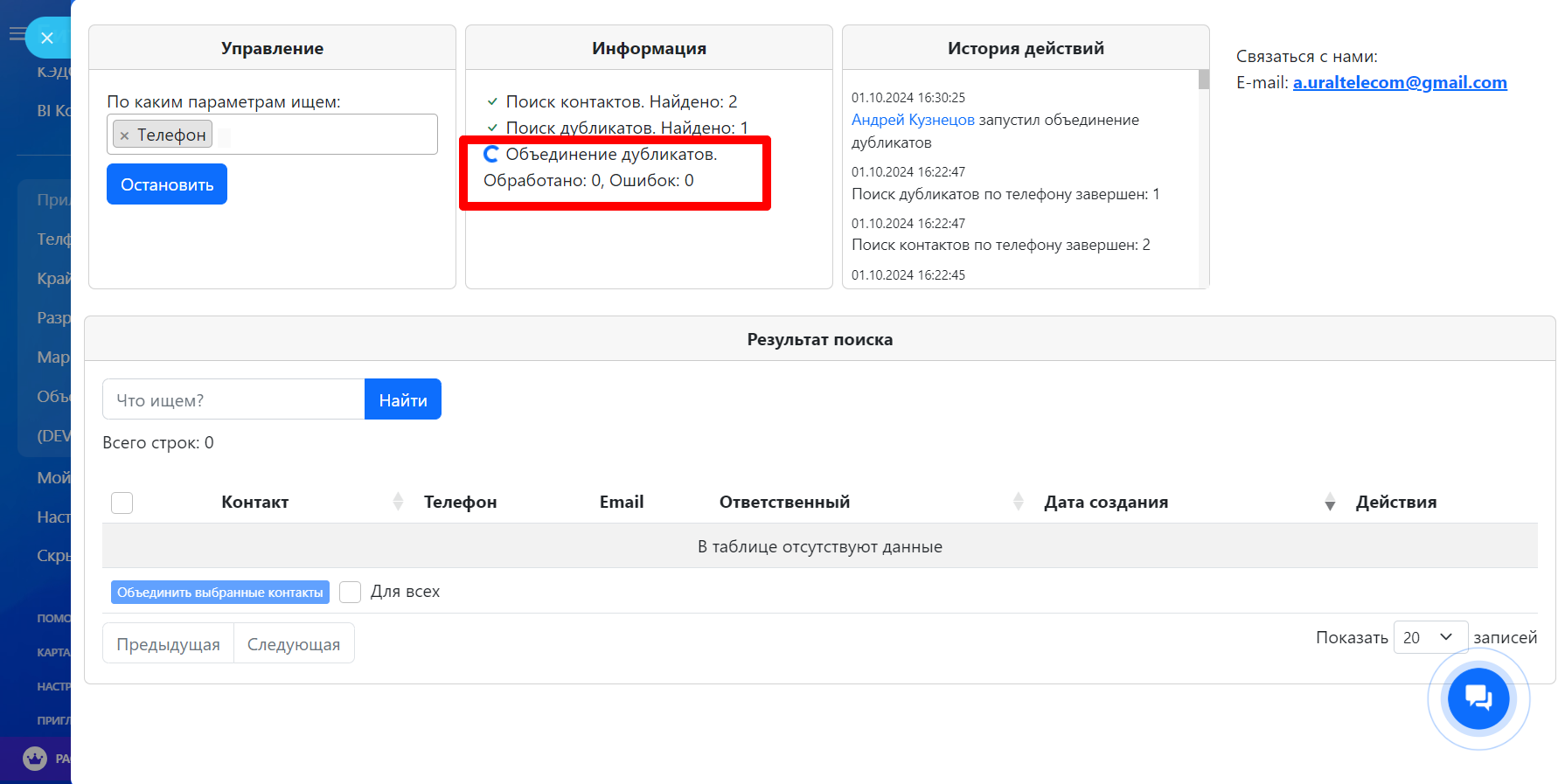The width and height of the screenshot is (1565, 784).
Task: Toggle the select-all checkbox in table header
Action: pos(122,503)
